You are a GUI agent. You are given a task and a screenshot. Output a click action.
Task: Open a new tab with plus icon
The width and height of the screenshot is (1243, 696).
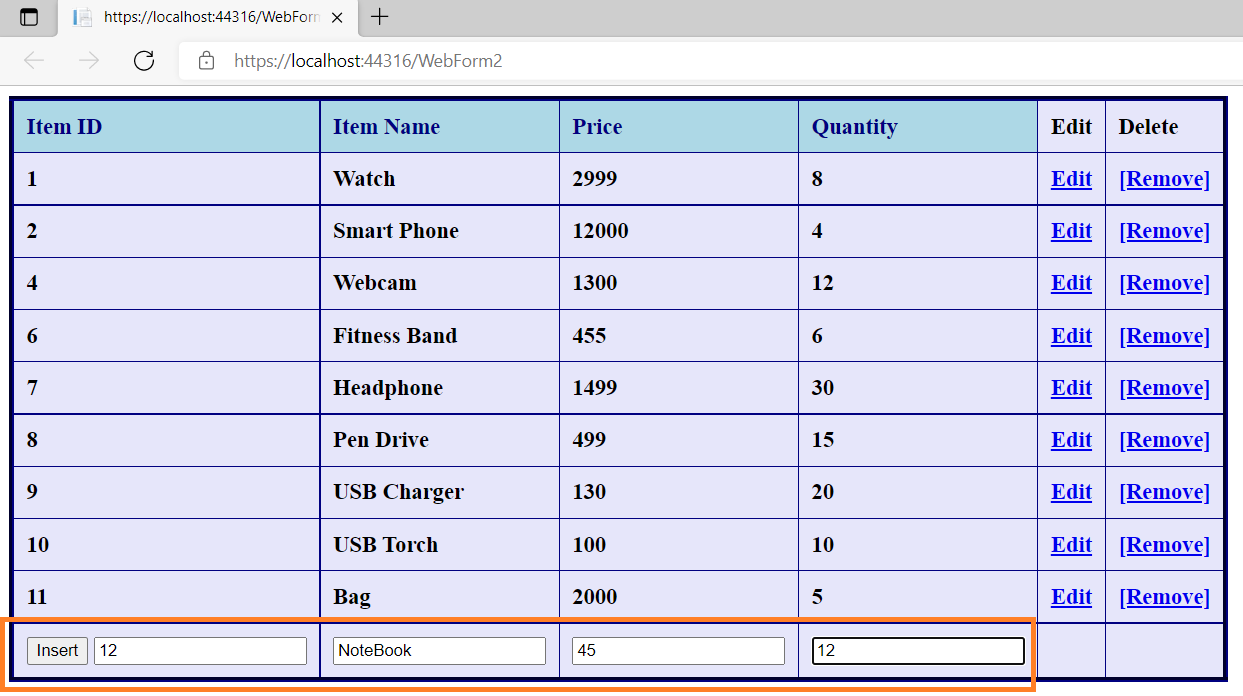380,17
